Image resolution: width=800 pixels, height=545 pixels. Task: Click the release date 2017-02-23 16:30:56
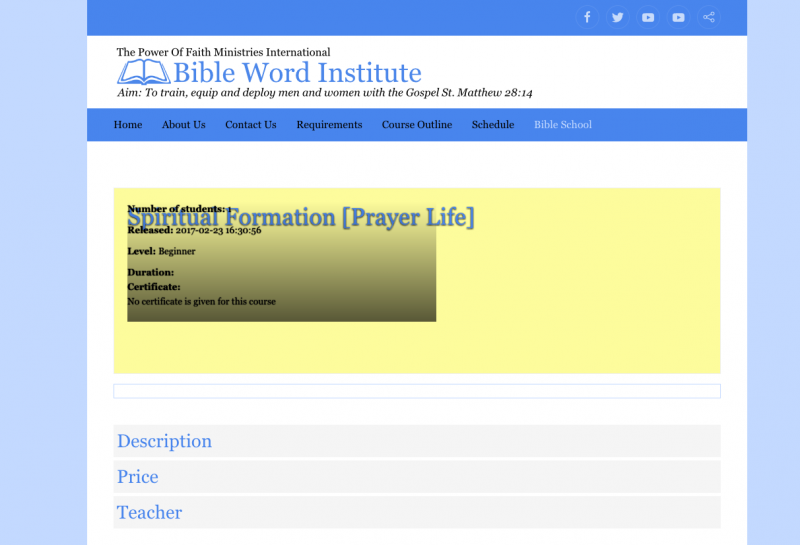(218, 230)
